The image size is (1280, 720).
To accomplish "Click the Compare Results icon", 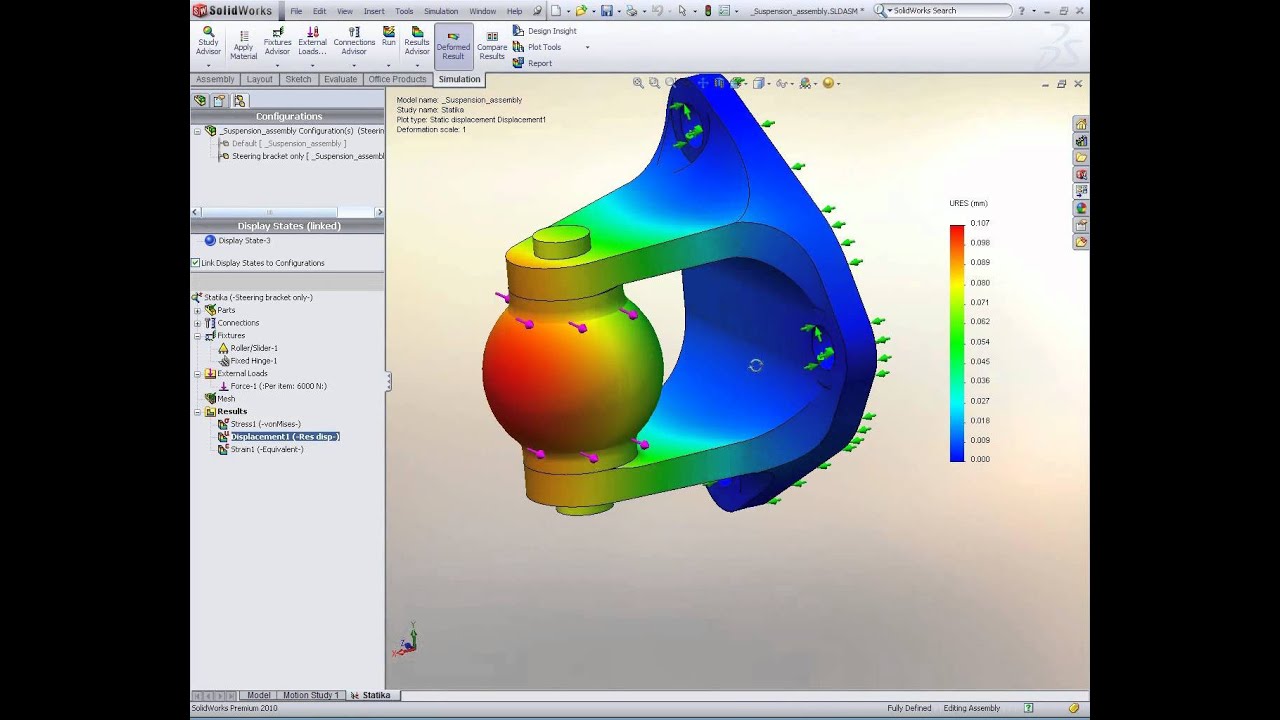I will click(x=492, y=45).
